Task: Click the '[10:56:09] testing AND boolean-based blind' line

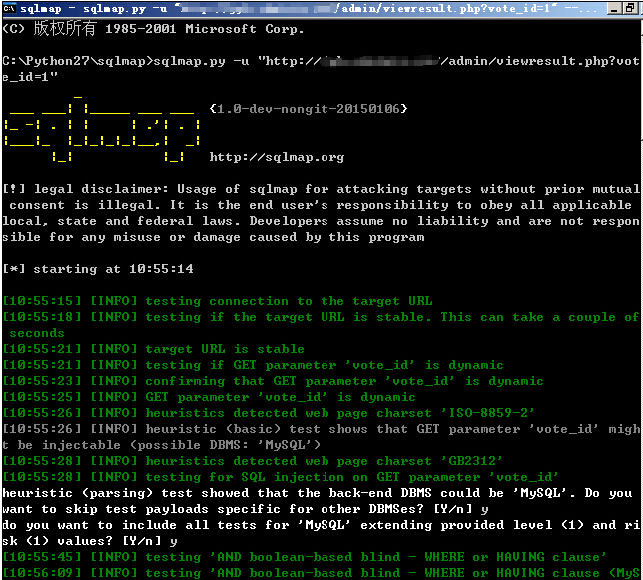Action: tap(321, 573)
